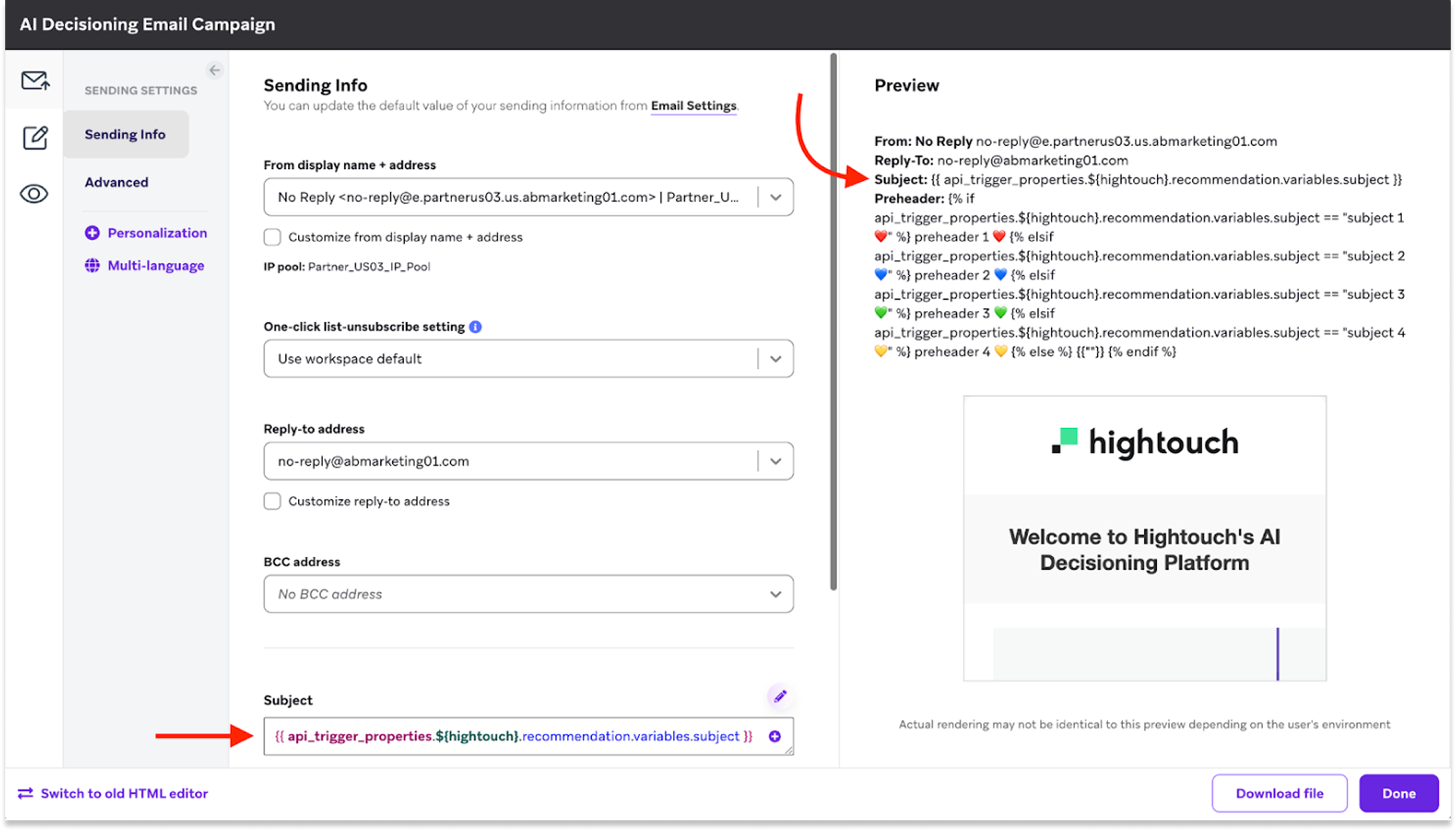Expand the From display name dropdown

point(775,197)
